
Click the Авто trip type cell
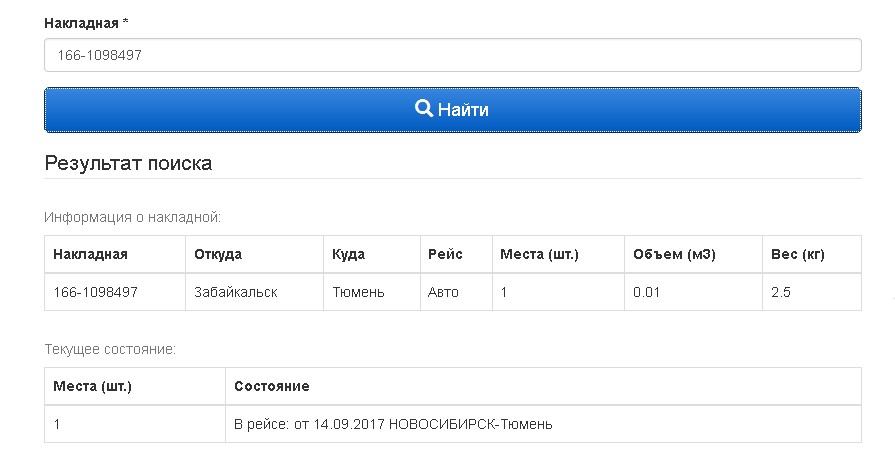pos(443,292)
